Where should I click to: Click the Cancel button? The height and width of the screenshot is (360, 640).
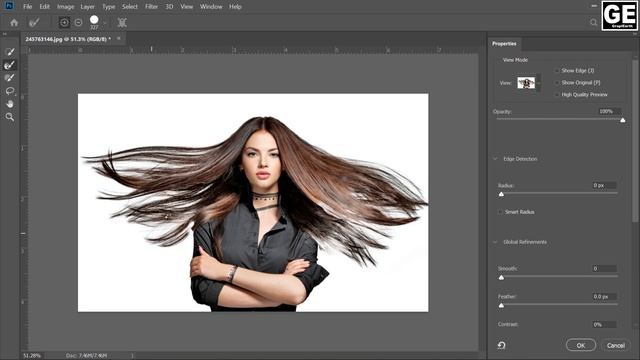[x=616, y=345]
